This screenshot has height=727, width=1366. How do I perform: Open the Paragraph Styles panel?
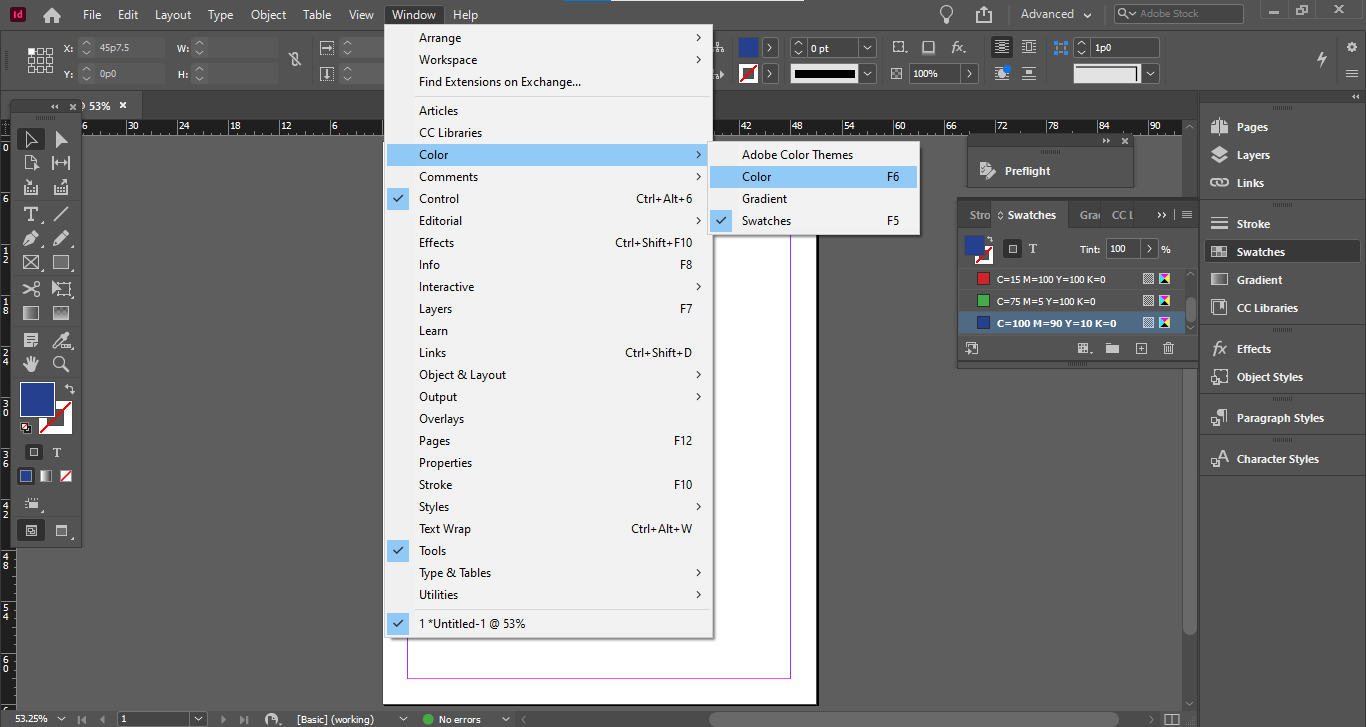[x=1279, y=418]
